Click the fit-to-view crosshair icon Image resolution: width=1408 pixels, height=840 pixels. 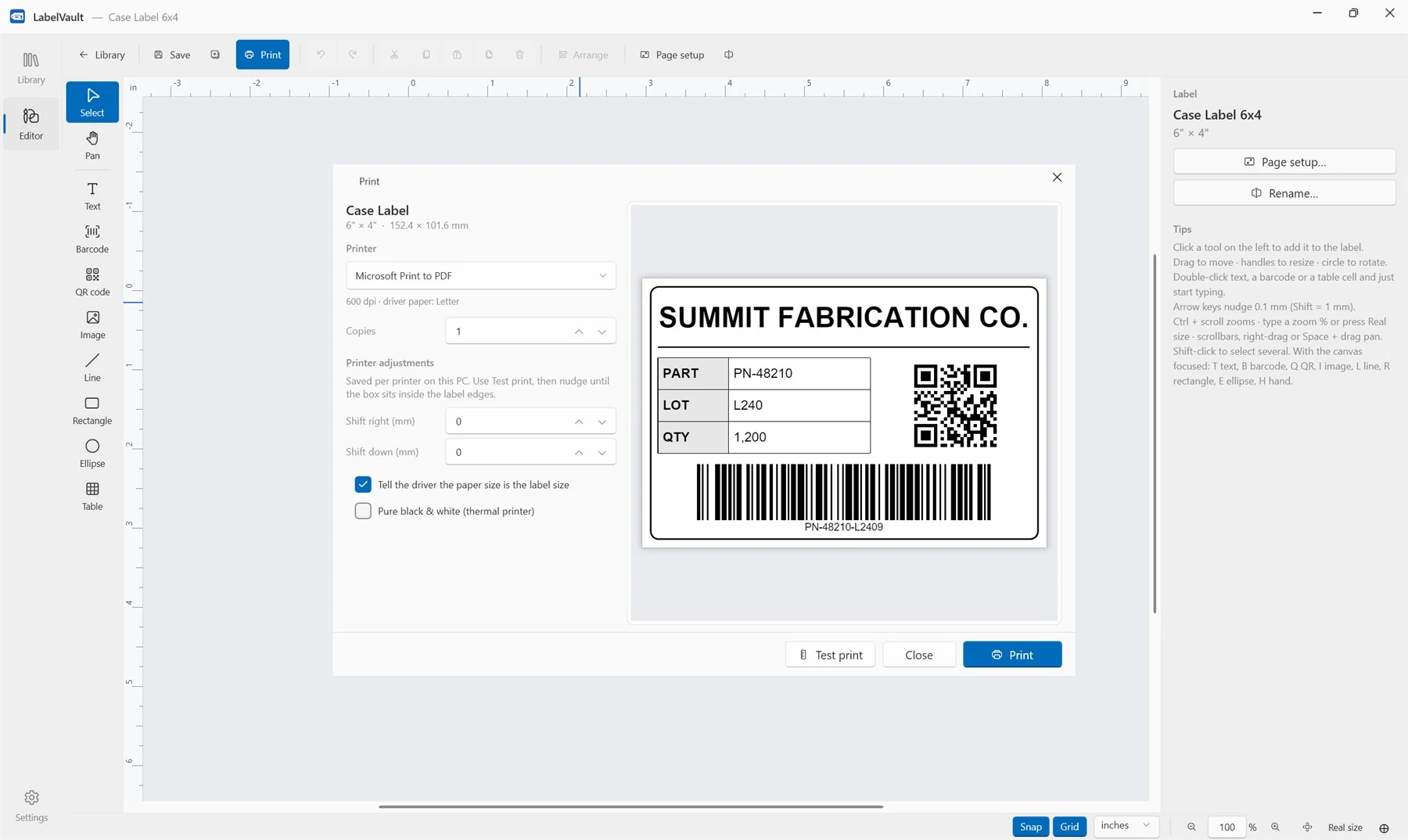[x=1307, y=827]
